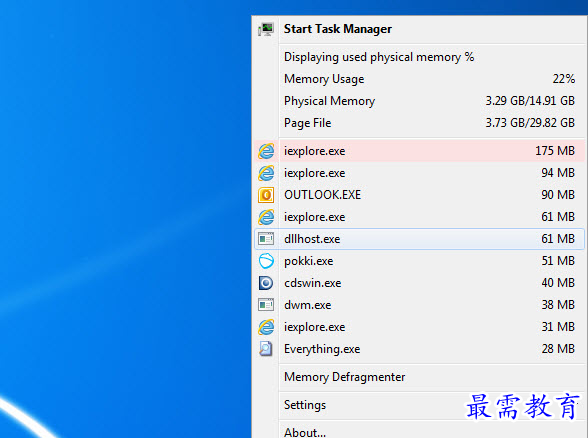Click the Everything.exe magnifier icon
This screenshot has width=588, height=438.
point(266,349)
